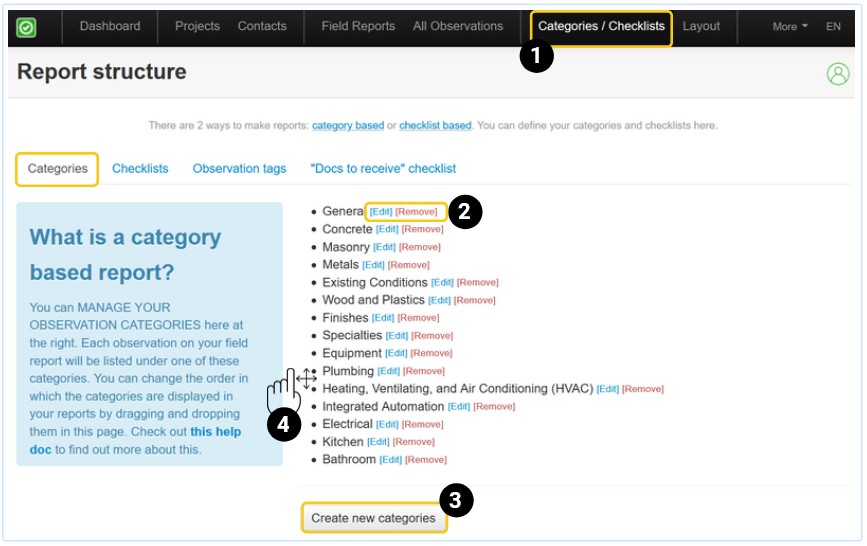867x546 pixels.
Task: Edit the Wood and Plastics category
Action: point(440,300)
